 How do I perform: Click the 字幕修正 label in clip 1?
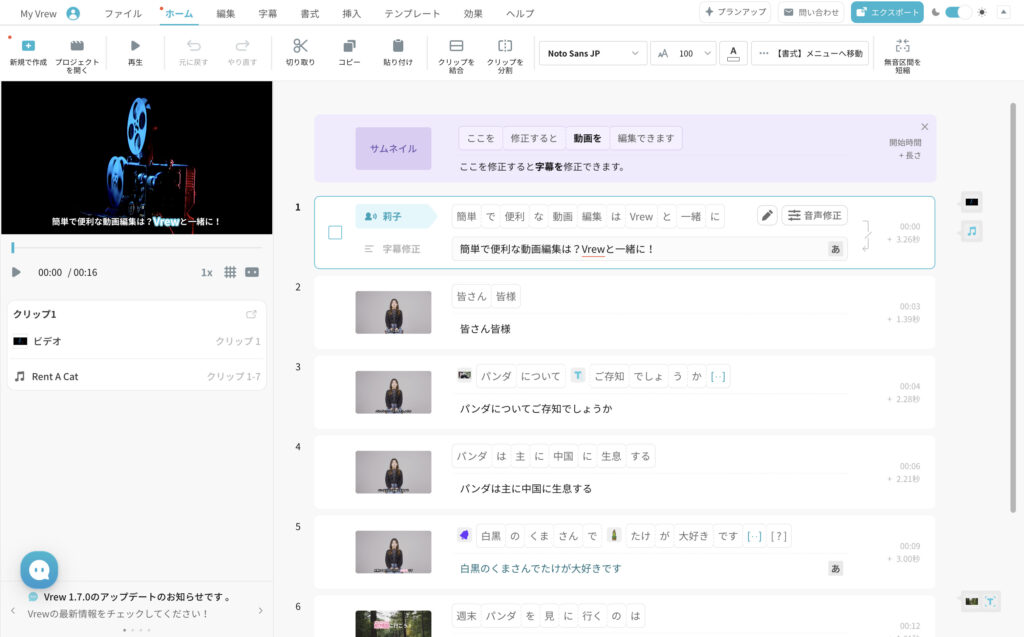[x=401, y=249]
